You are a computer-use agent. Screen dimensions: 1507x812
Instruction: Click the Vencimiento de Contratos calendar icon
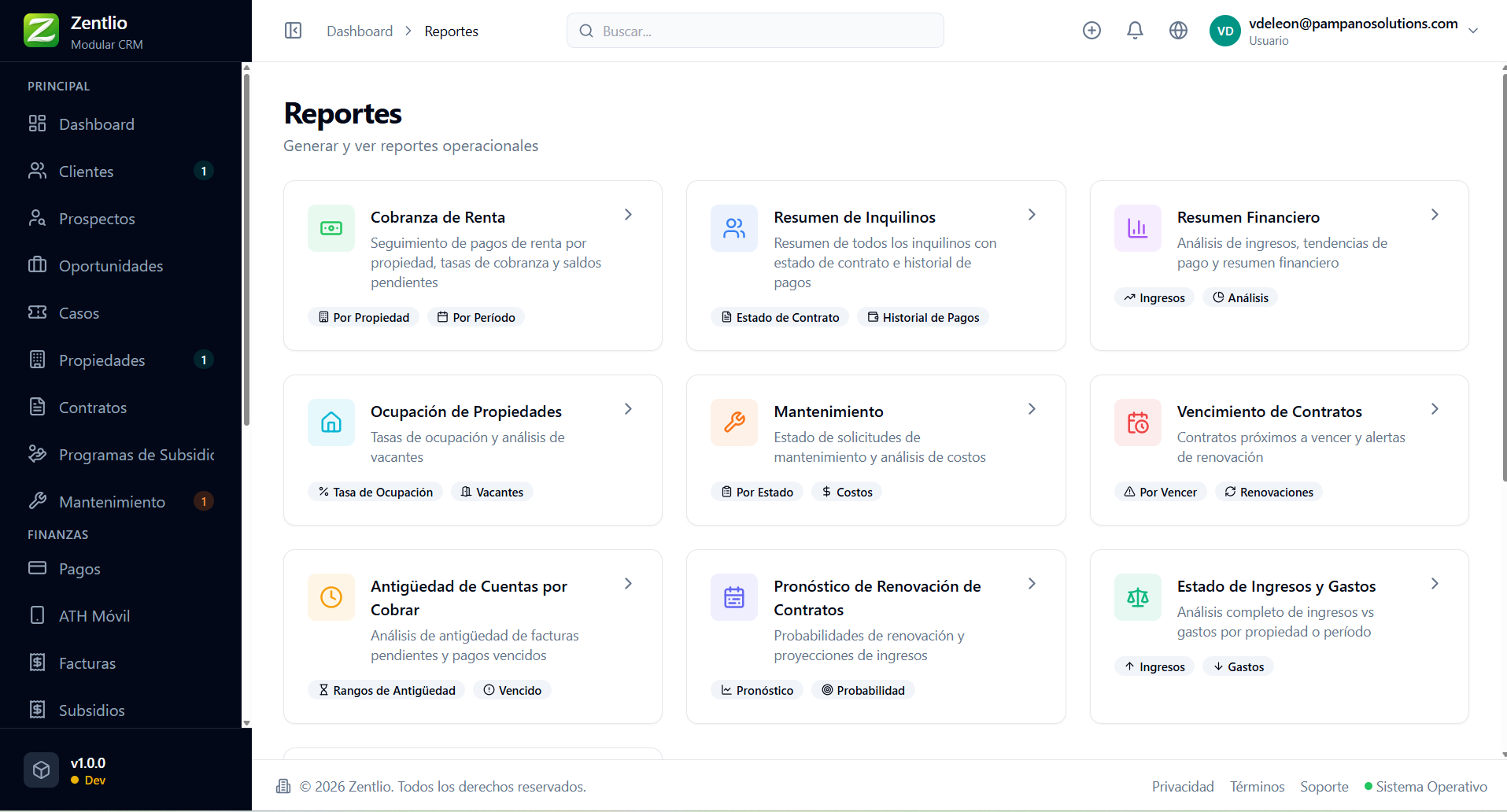pyautogui.click(x=1137, y=423)
